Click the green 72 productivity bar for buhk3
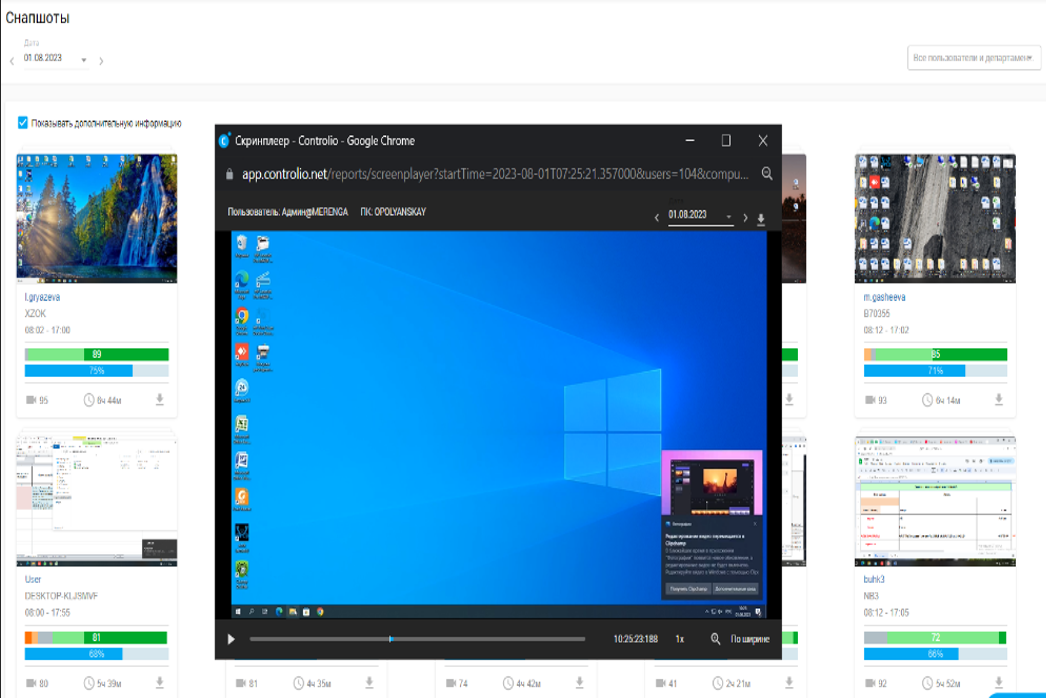1046x698 pixels. pyautogui.click(x=935, y=637)
